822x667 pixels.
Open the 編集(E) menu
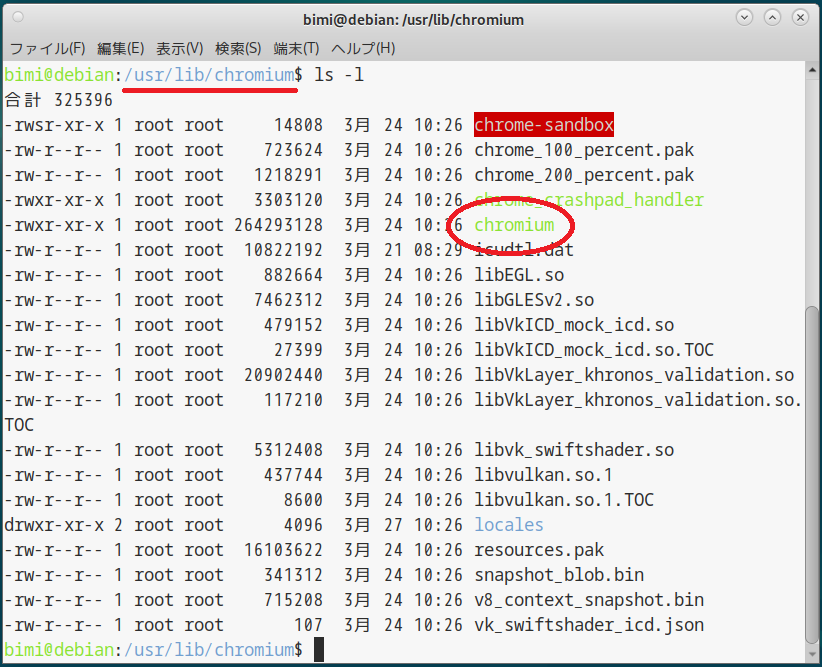pos(120,48)
